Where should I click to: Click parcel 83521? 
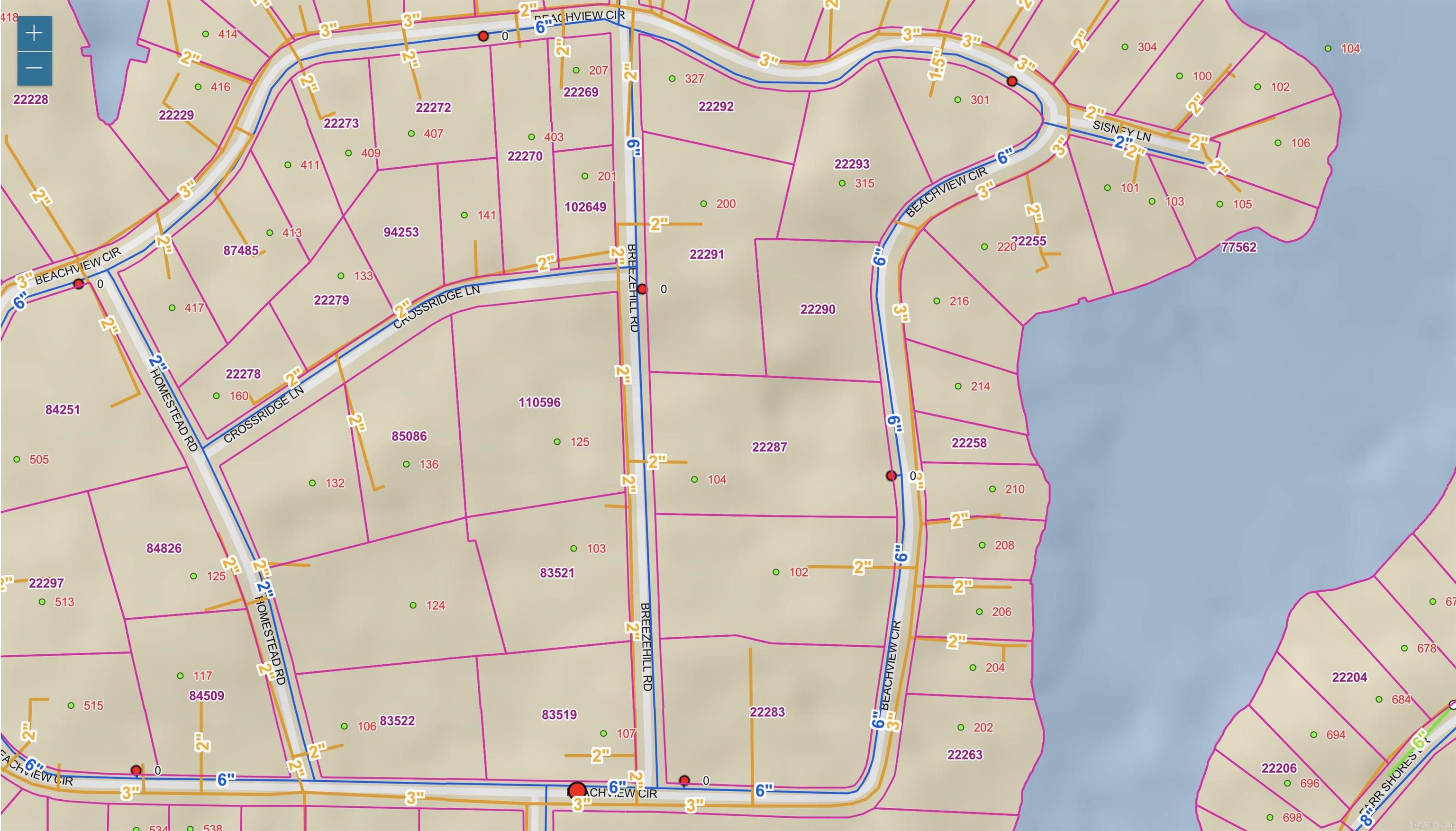click(557, 572)
